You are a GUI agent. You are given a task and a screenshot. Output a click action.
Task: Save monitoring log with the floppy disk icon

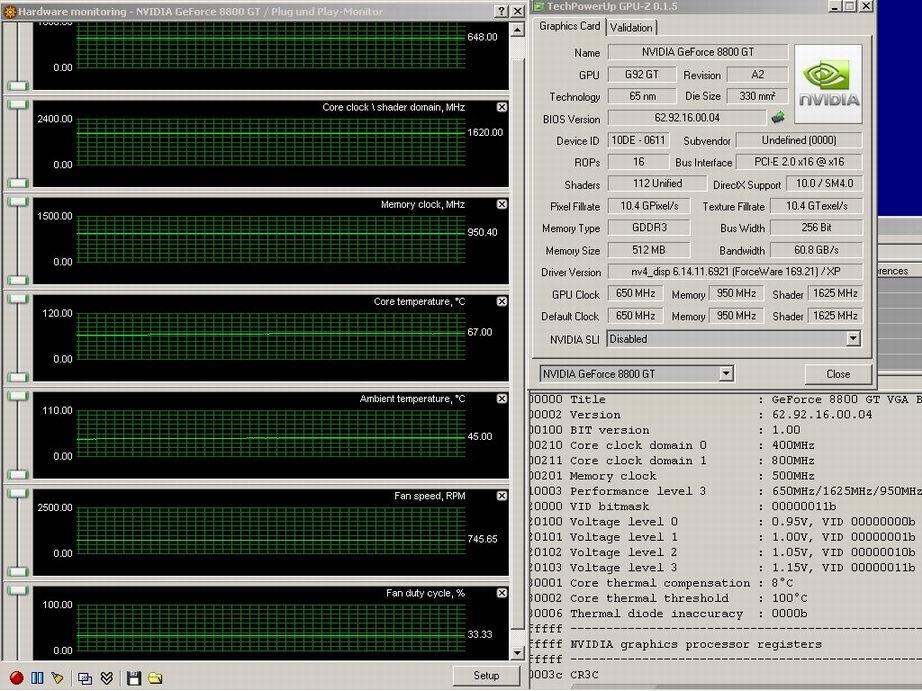pos(134,678)
